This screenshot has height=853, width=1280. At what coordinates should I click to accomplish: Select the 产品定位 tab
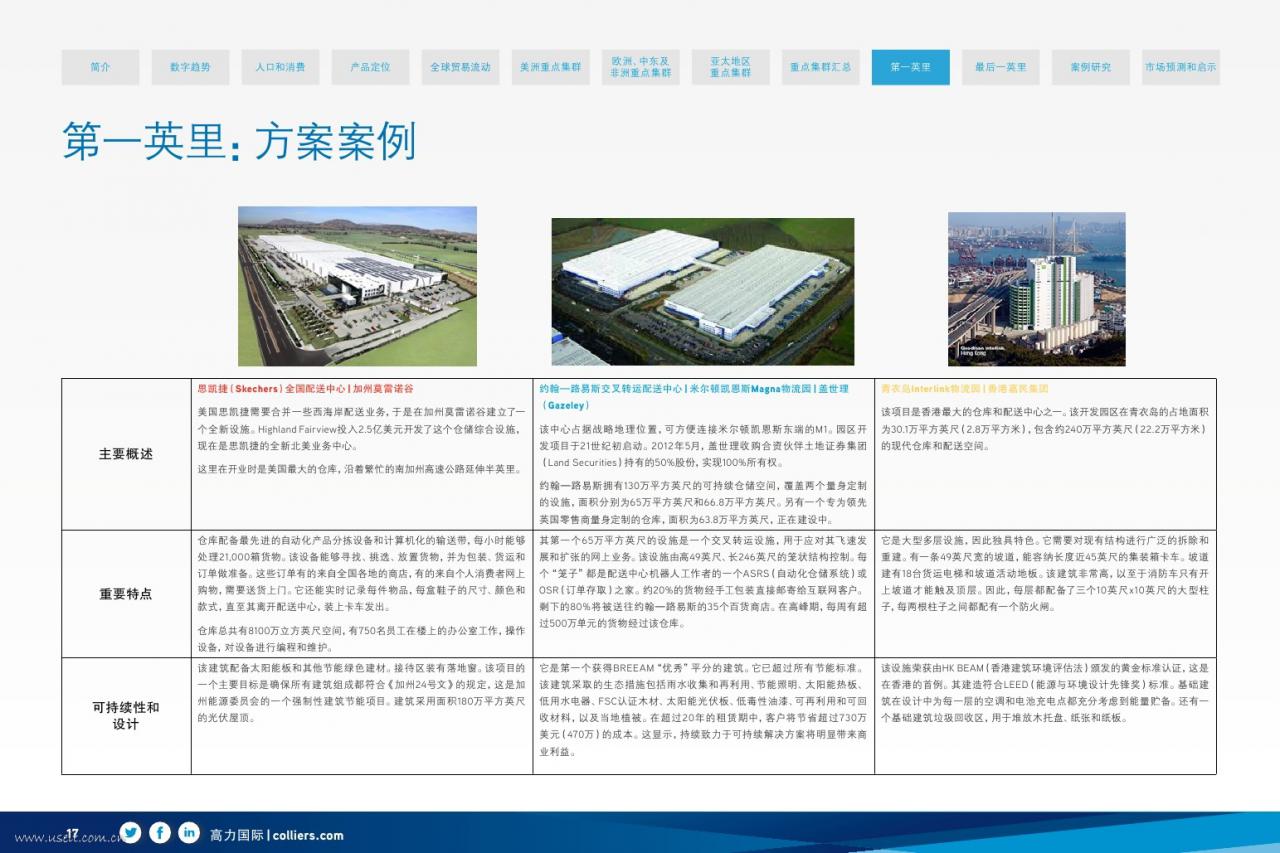click(370, 67)
